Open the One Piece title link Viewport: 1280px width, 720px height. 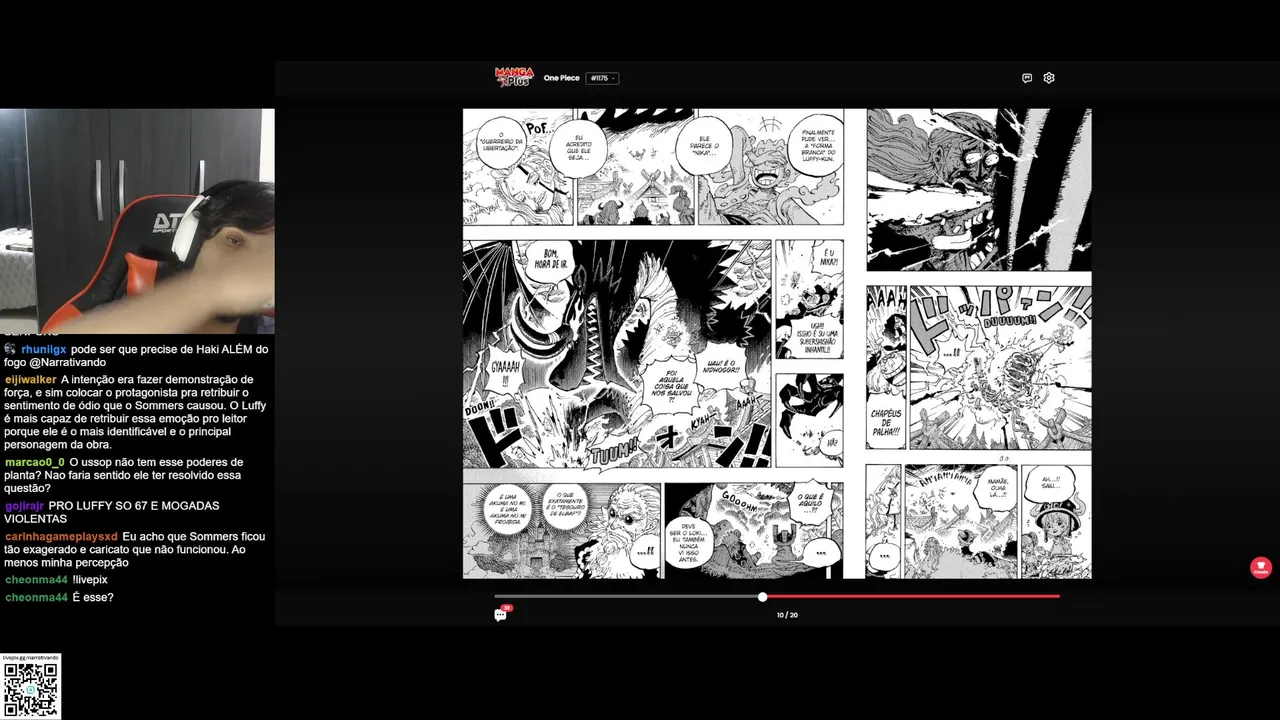coord(561,78)
